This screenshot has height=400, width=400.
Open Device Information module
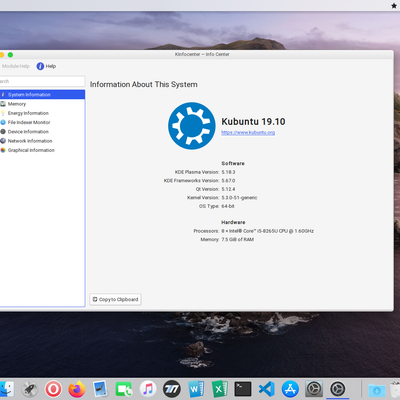42,132
